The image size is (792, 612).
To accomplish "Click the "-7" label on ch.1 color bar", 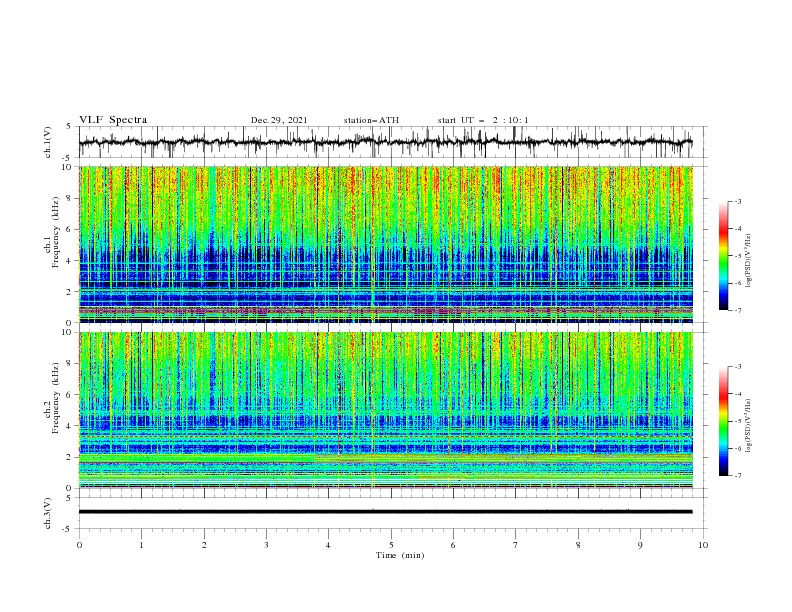I will coord(738,310).
